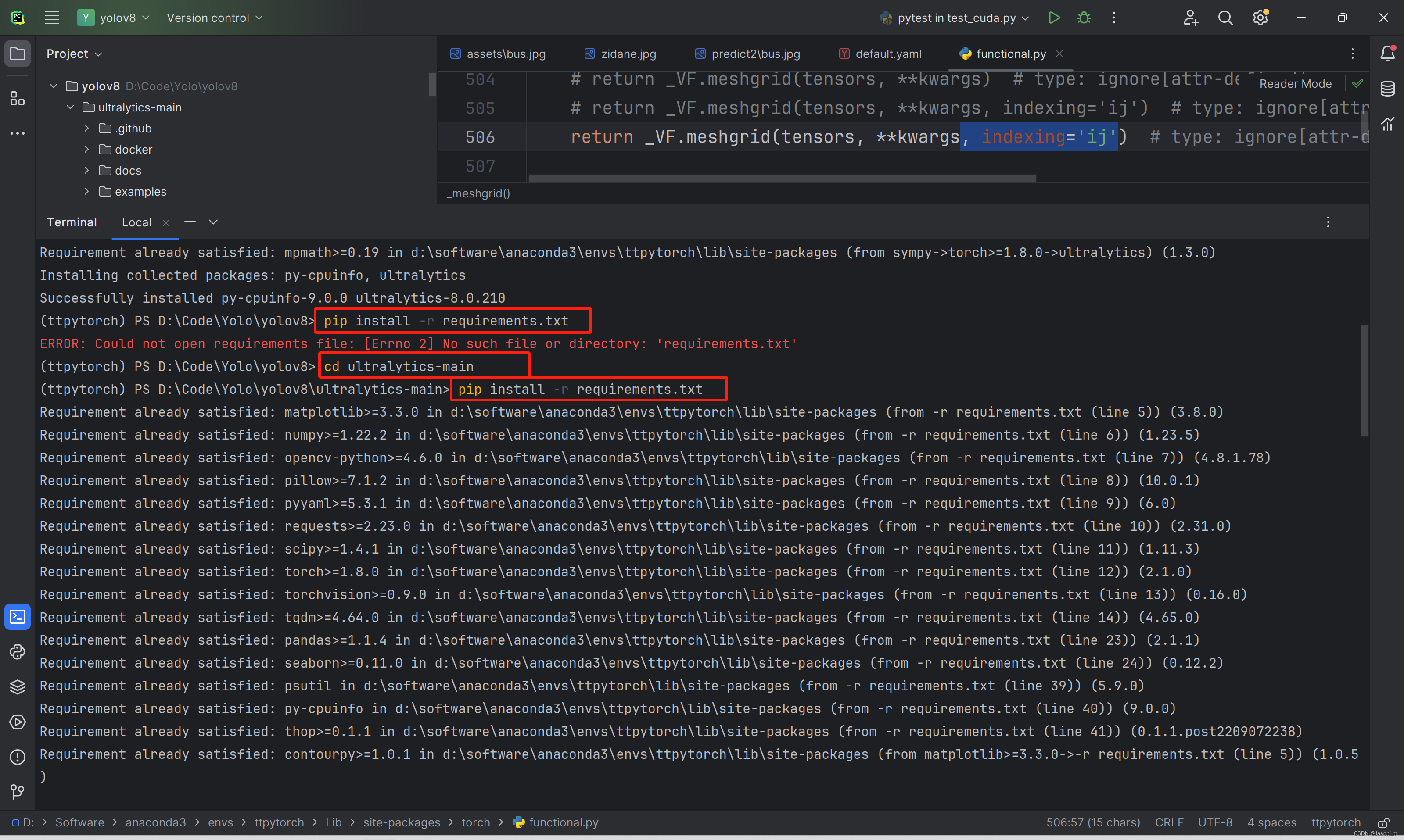Screen dimensions: 1404x840
Task: Open the main hamburger menu
Action: click(x=51, y=18)
